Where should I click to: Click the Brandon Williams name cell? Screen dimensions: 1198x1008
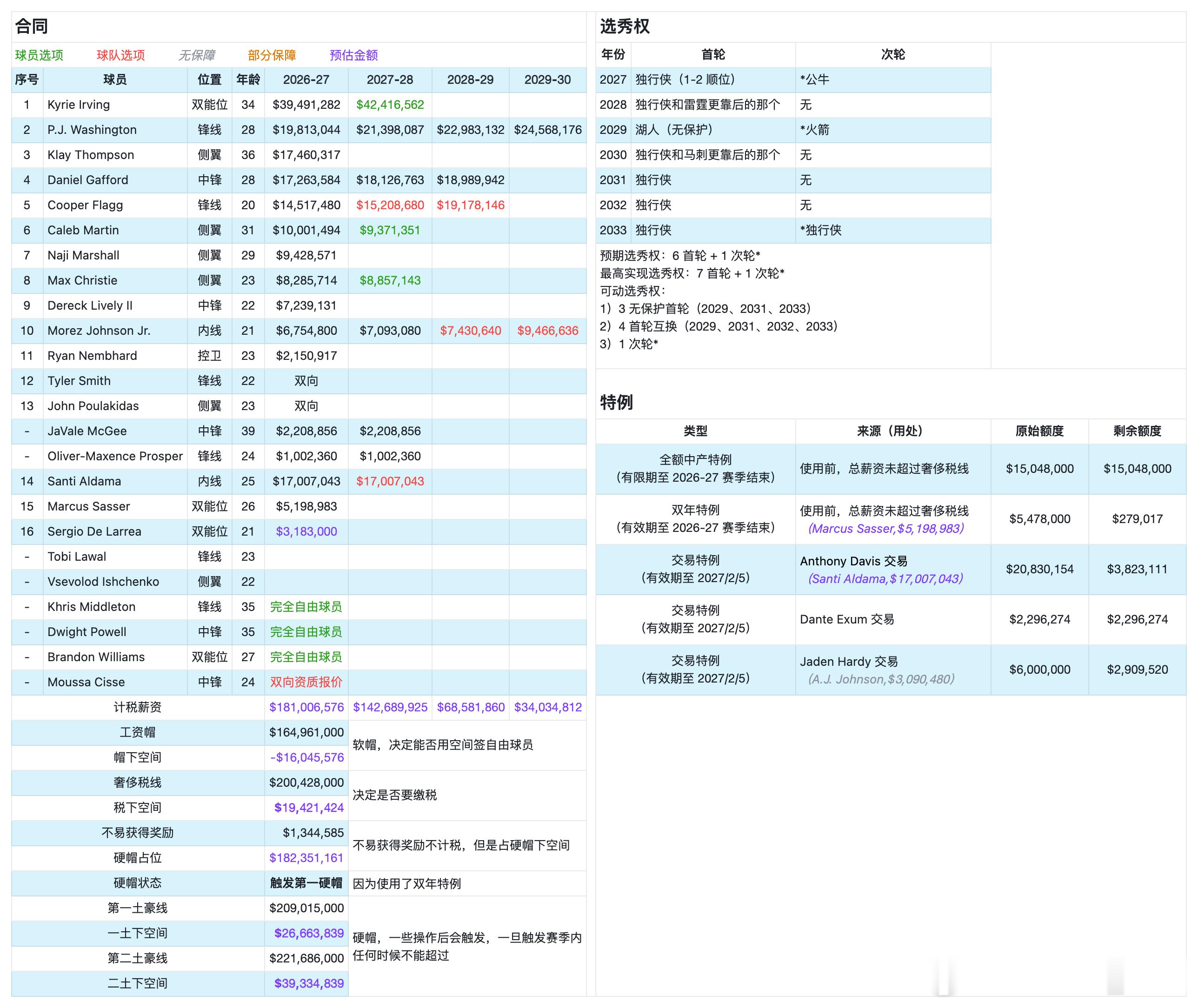coord(115,657)
